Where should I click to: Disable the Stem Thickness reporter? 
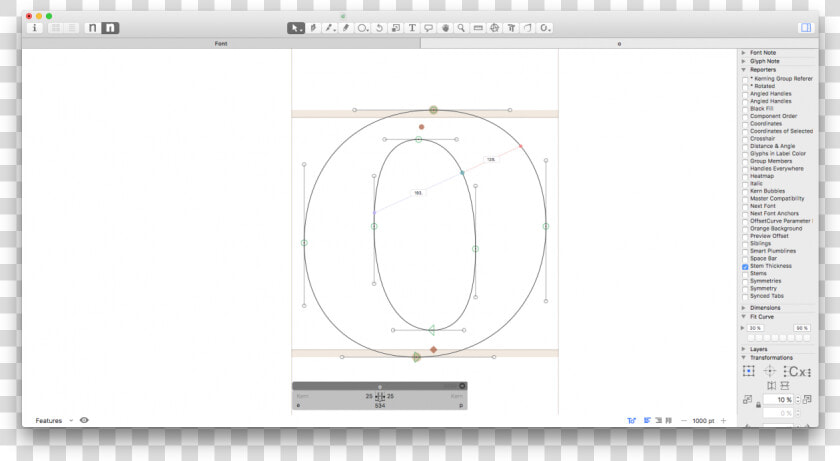[745, 267]
